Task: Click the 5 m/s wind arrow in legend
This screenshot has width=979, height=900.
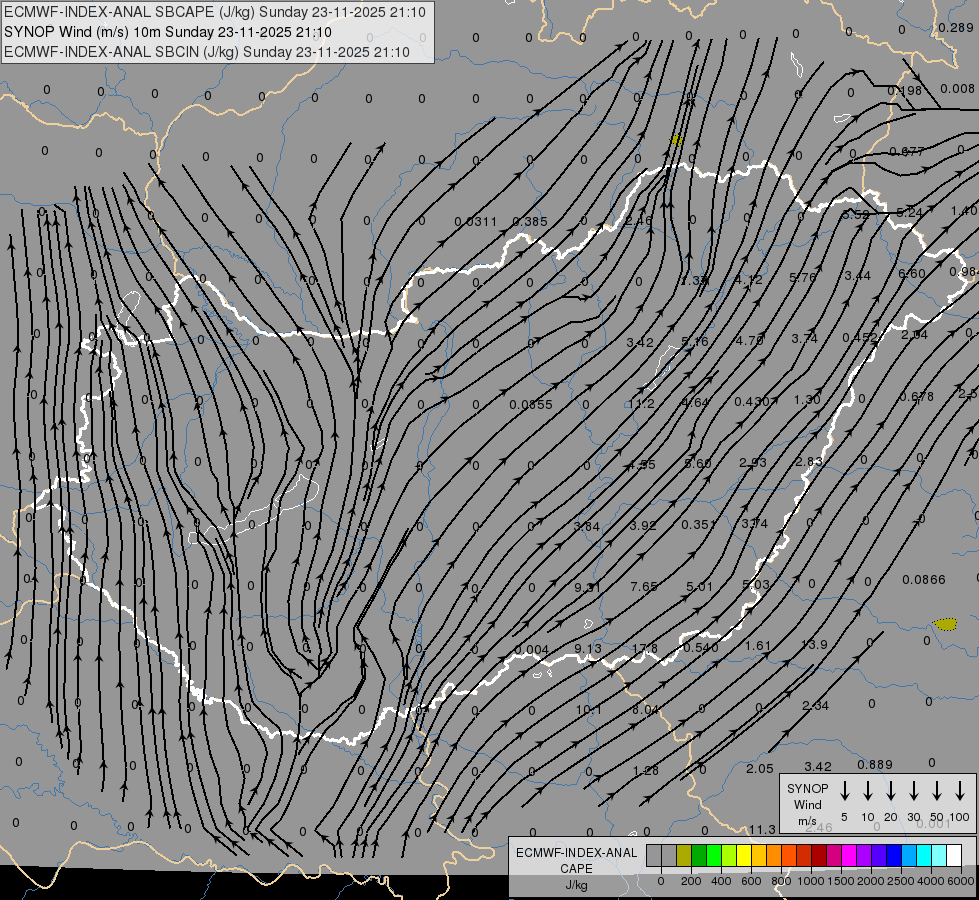Action: (x=844, y=791)
